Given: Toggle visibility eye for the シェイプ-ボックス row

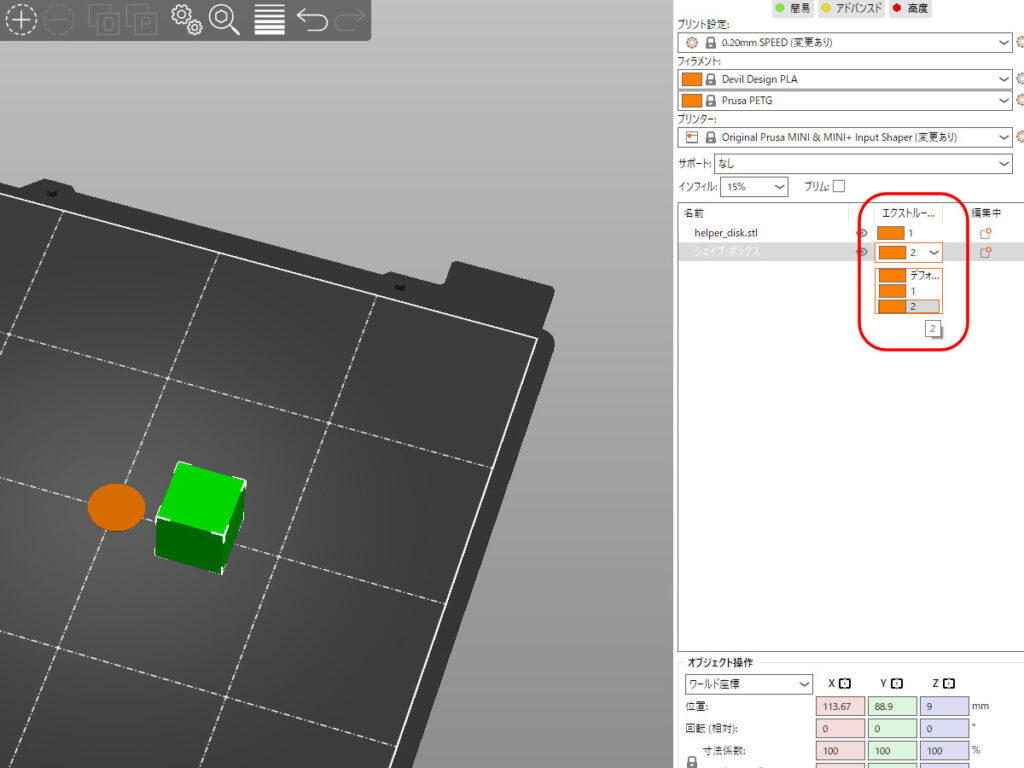Looking at the screenshot, I should point(861,252).
